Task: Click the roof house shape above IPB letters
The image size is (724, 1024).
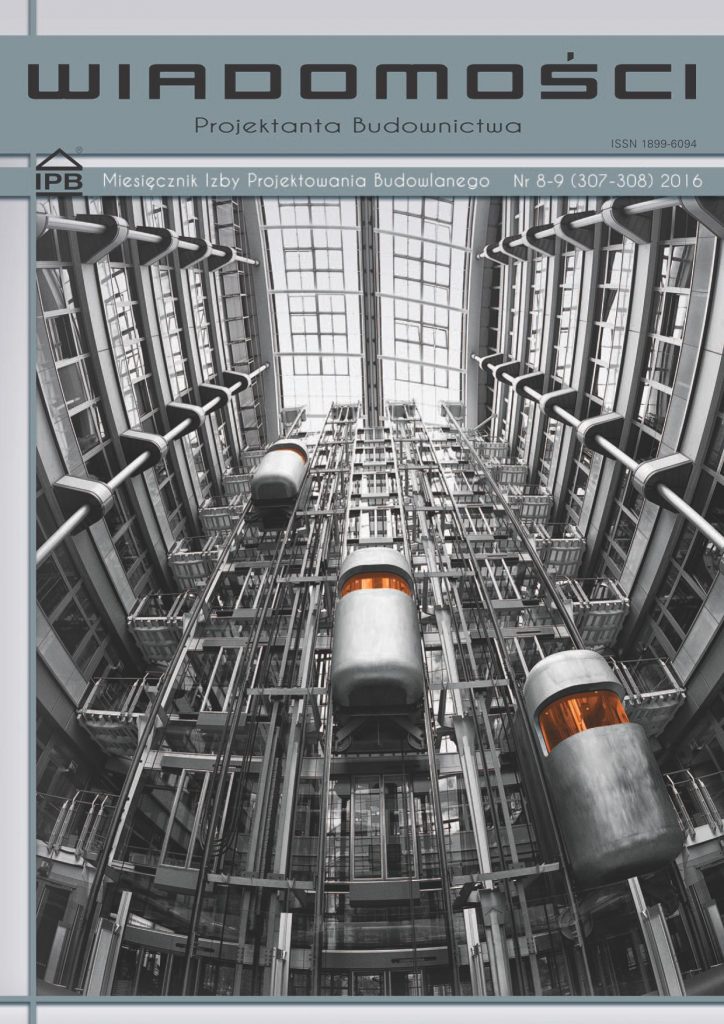Action: point(59,160)
